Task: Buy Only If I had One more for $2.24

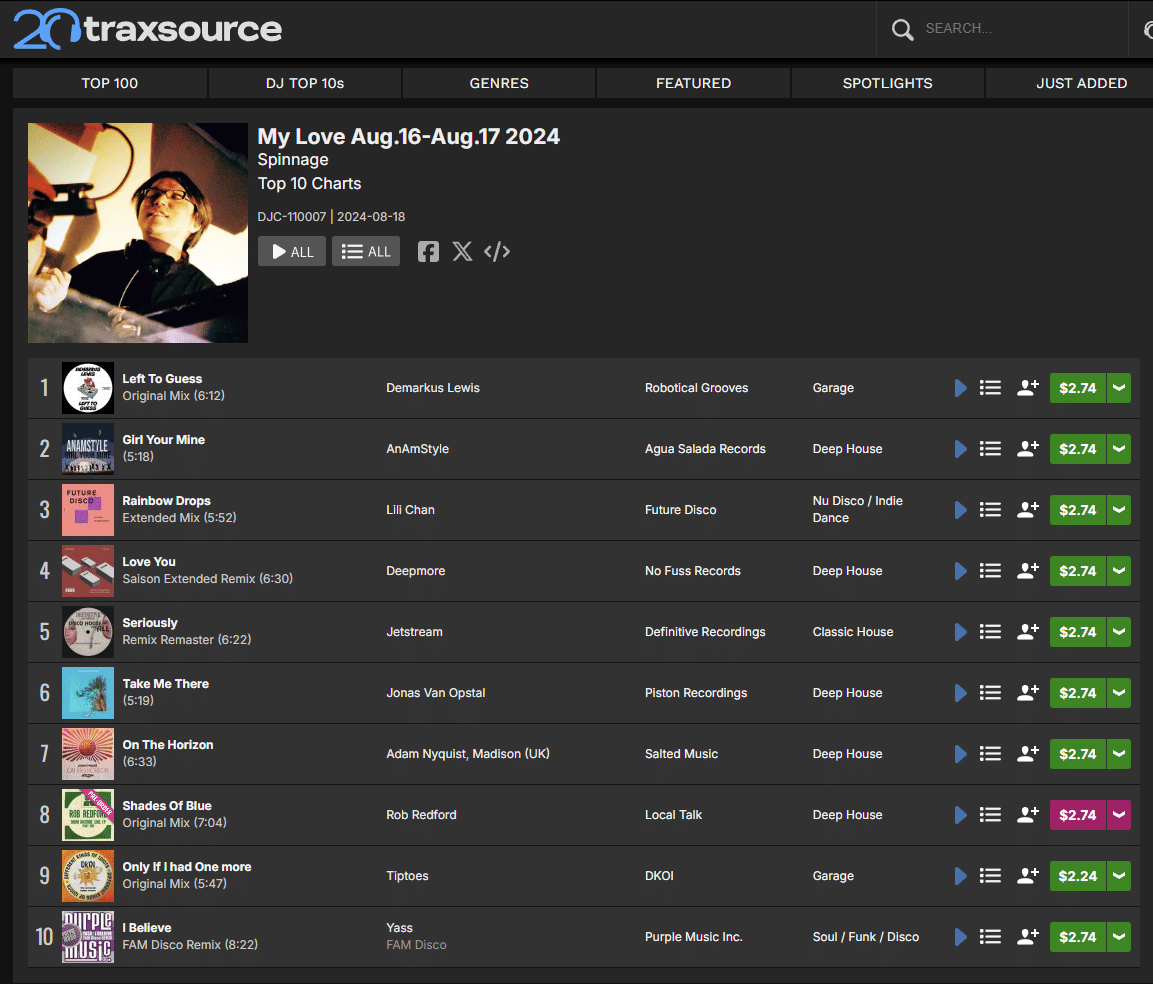Action: pyautogui.click(x=1078, y=876)
